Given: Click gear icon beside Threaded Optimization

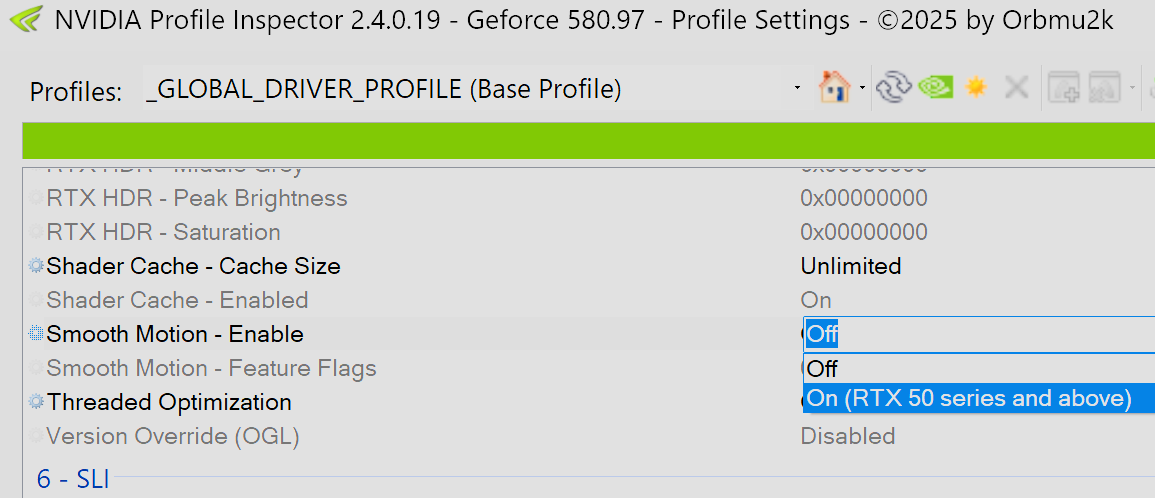Looking at the screenshot, I should coord(36,402).
